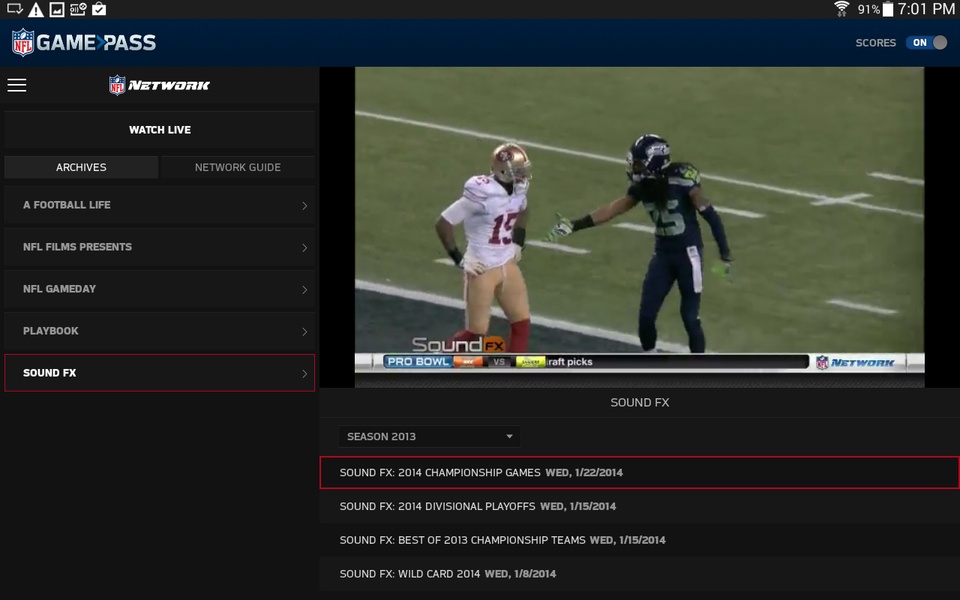
Task: Expand Sound FX chevron arrow
Action: click(x=304, y=373)
